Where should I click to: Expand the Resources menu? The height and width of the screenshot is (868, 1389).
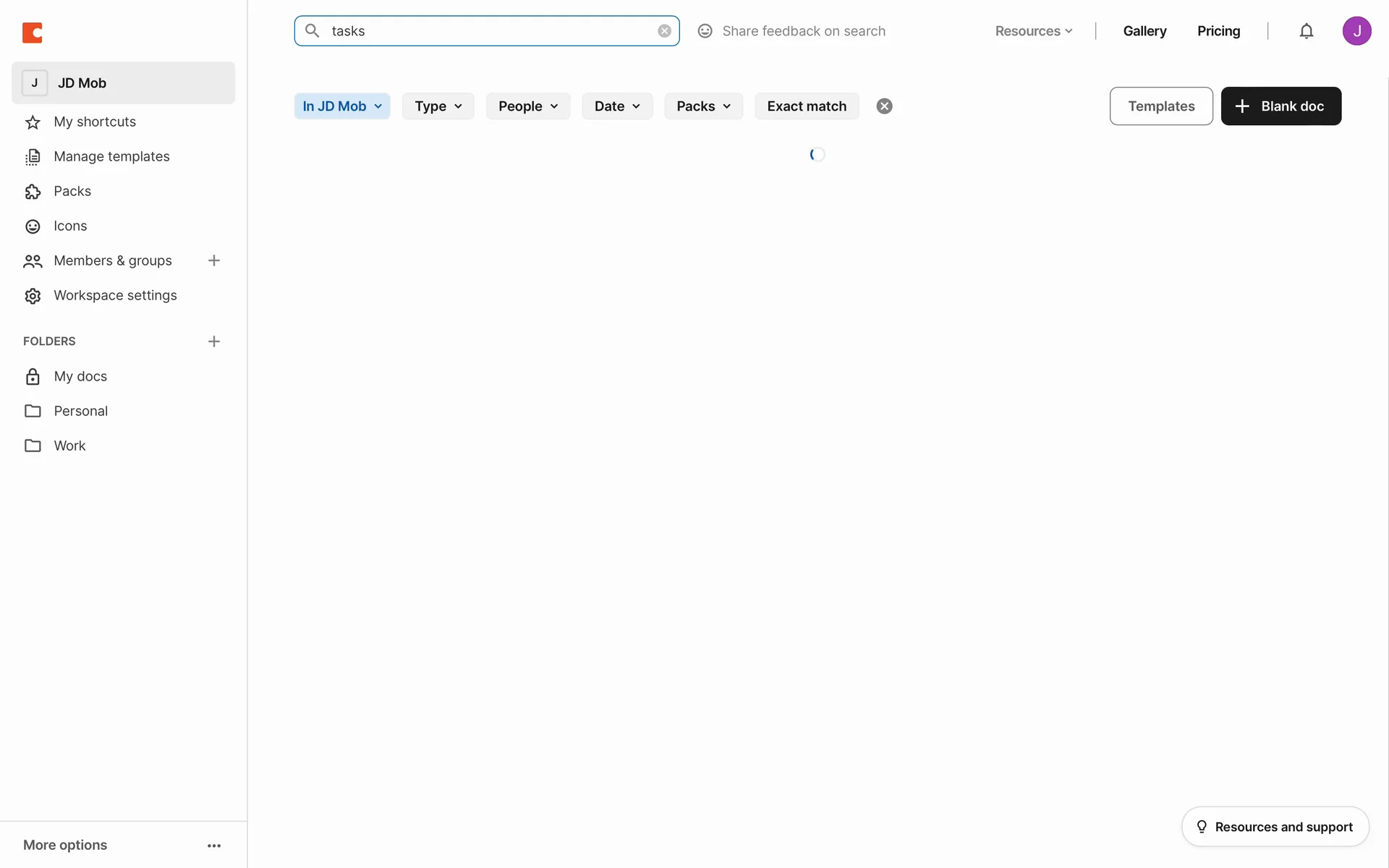(x=1033, y=31)
